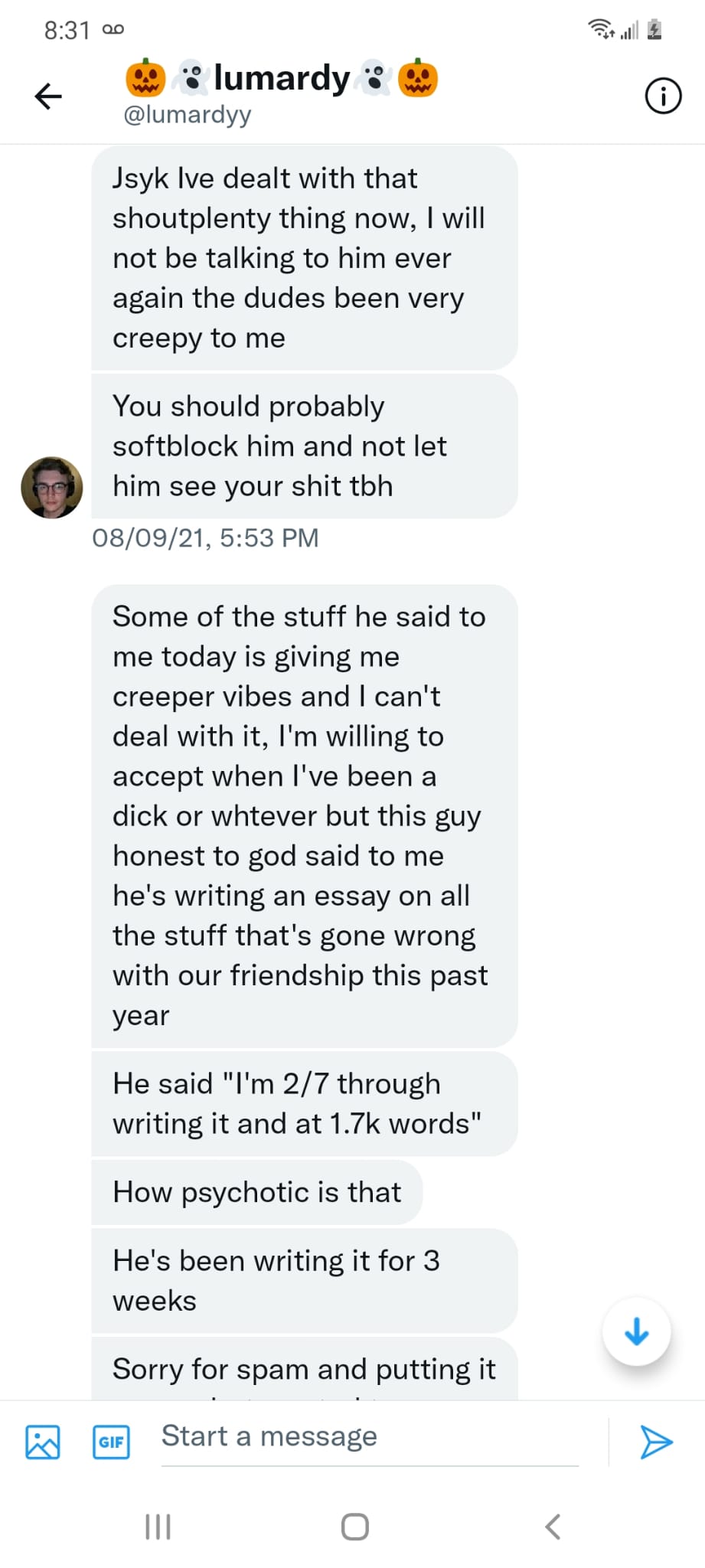This screenshot has height=1568, width=705.
Task: Open the @lumardyy profile handle
Action: pos(188,115)
